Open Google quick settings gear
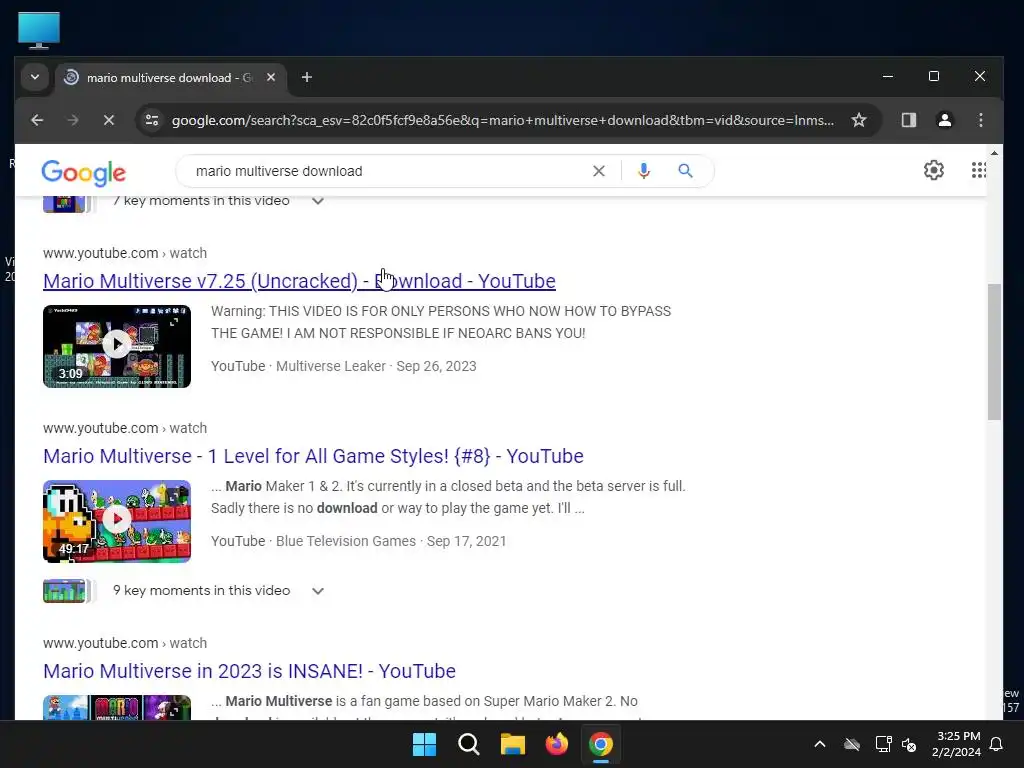 (x=934, y=170)
